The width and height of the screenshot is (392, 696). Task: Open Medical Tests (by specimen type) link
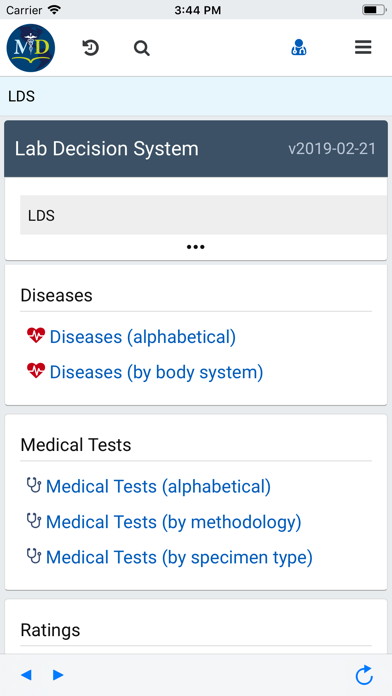[179, 557]
